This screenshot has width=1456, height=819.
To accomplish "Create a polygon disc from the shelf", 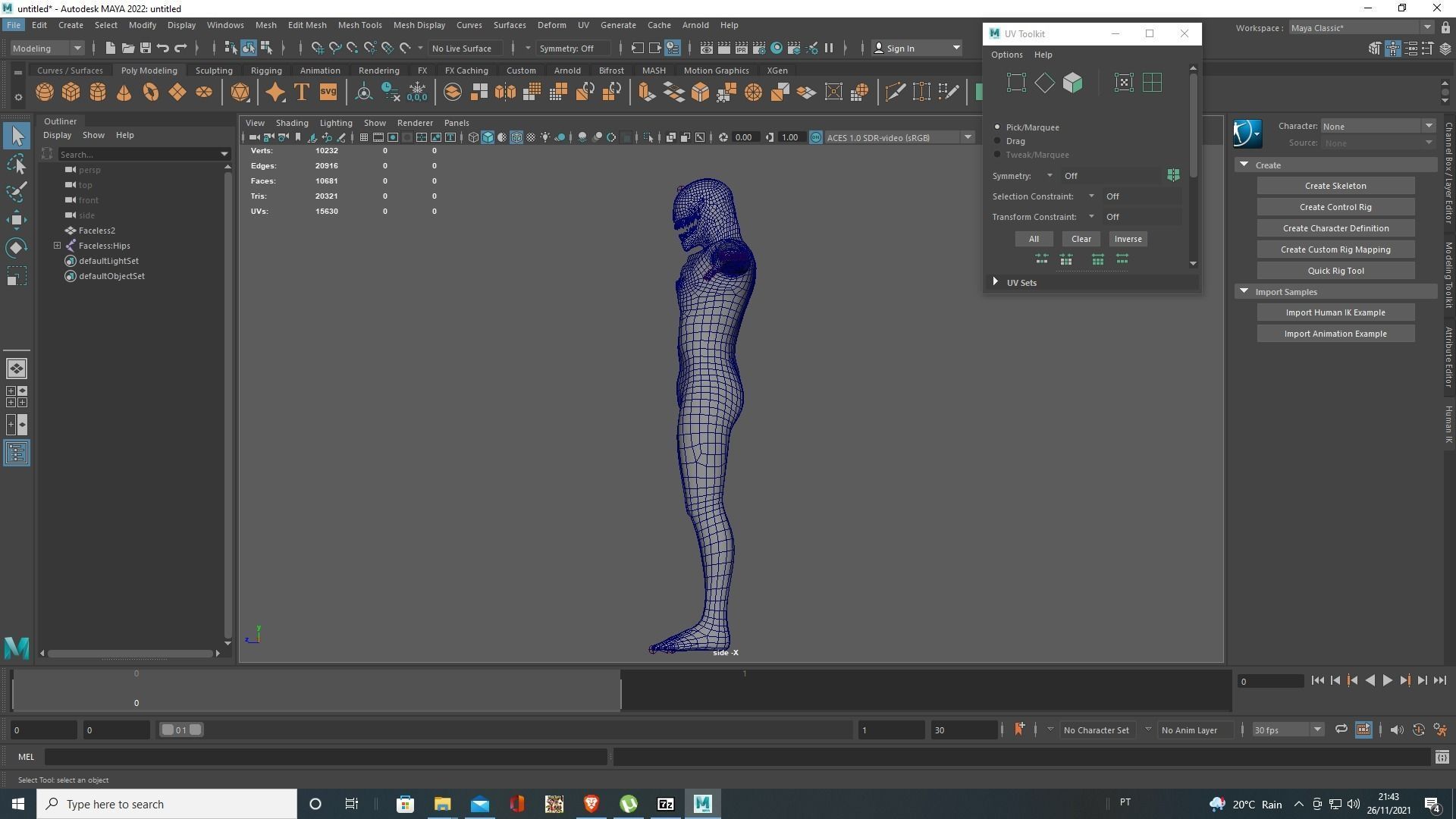I will pos(204,93).
